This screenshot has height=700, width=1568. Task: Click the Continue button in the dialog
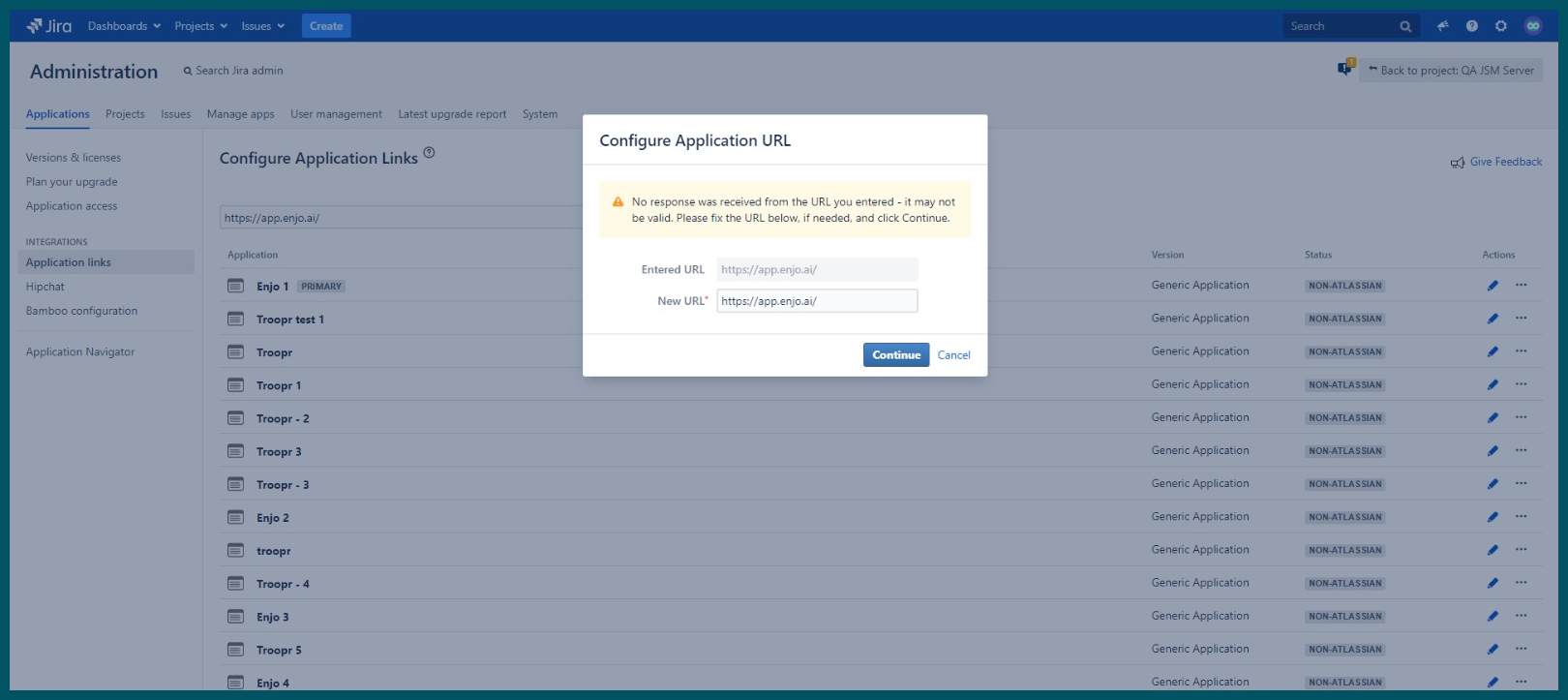tap(896, 355)
